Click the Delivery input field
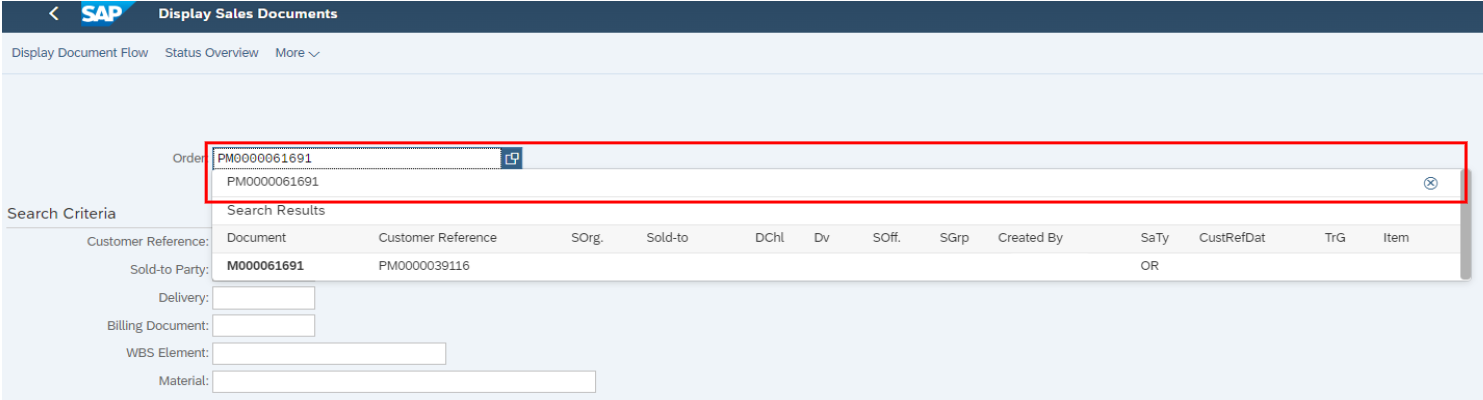 (263, 298)
